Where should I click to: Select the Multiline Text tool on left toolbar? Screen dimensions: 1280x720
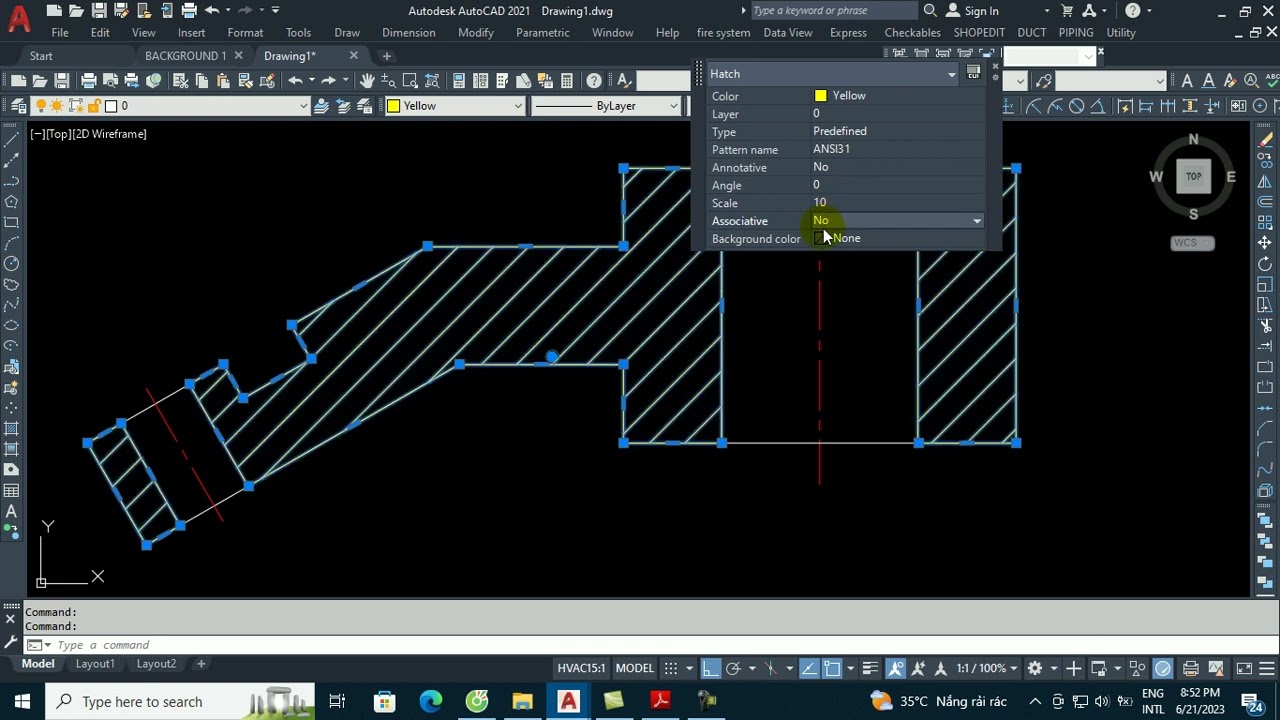[11, 511]
